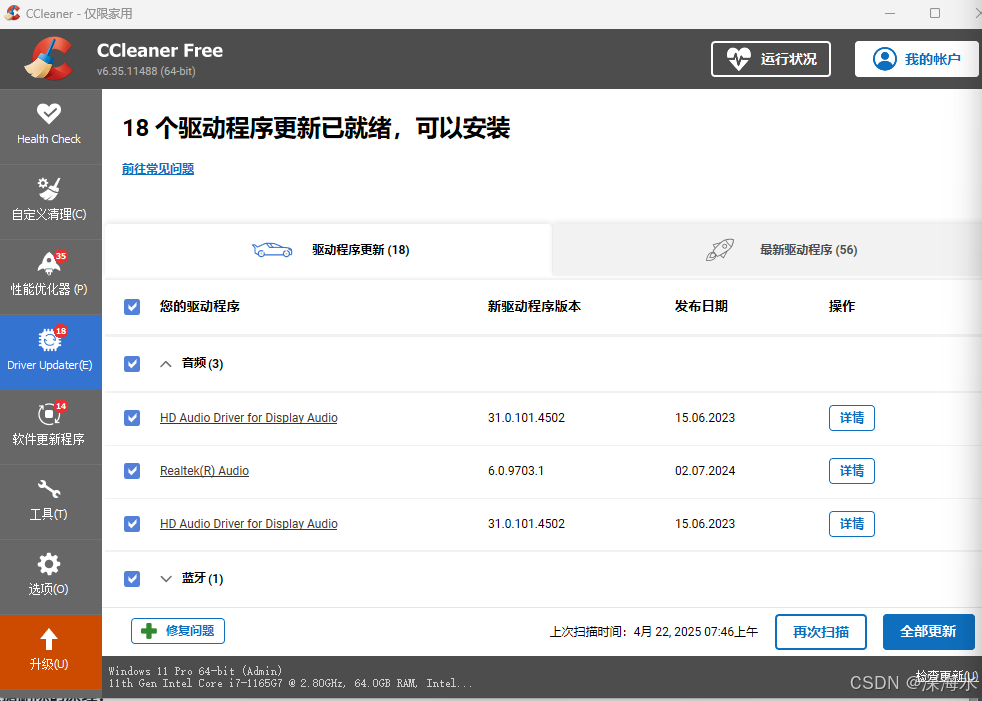Screen dimensions: 982x701
Task: Open the 我的帐户 account button
Action: click(x=917, y=59)
